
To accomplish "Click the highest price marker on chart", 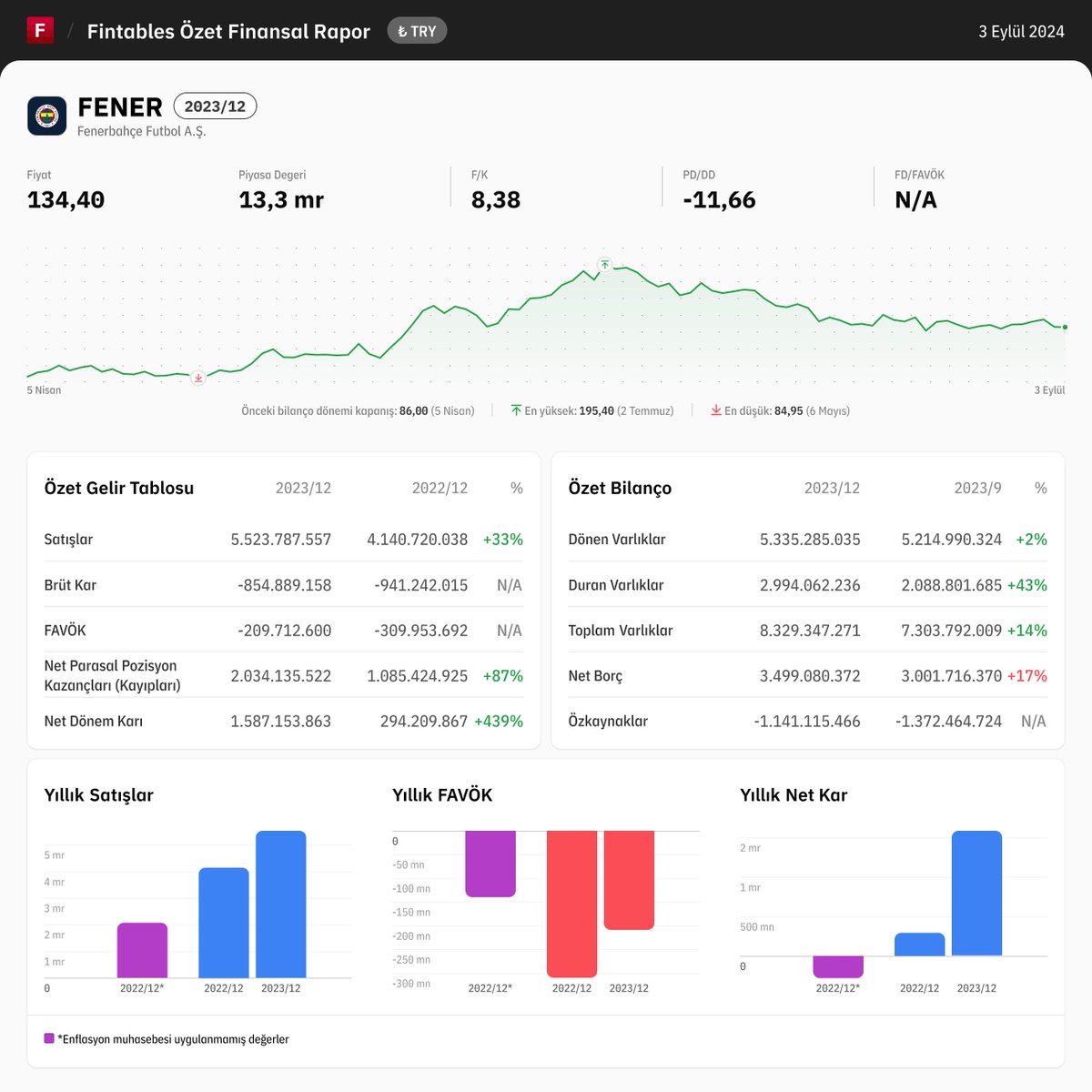I will coord(604,265).
